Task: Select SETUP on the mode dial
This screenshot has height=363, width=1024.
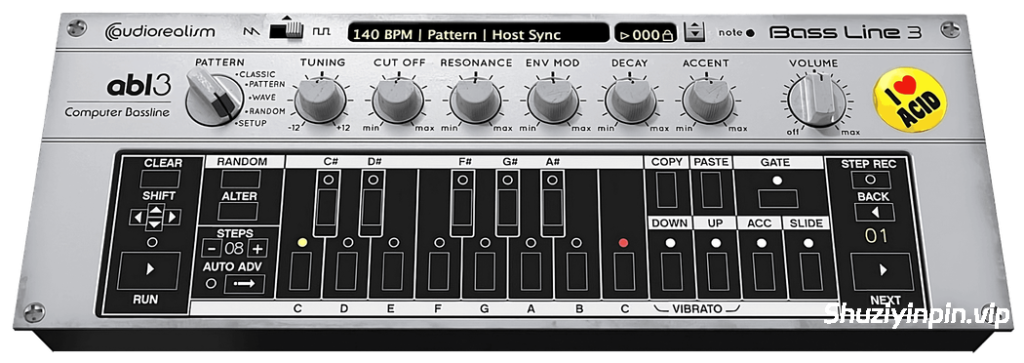Action: pos(251,123)
